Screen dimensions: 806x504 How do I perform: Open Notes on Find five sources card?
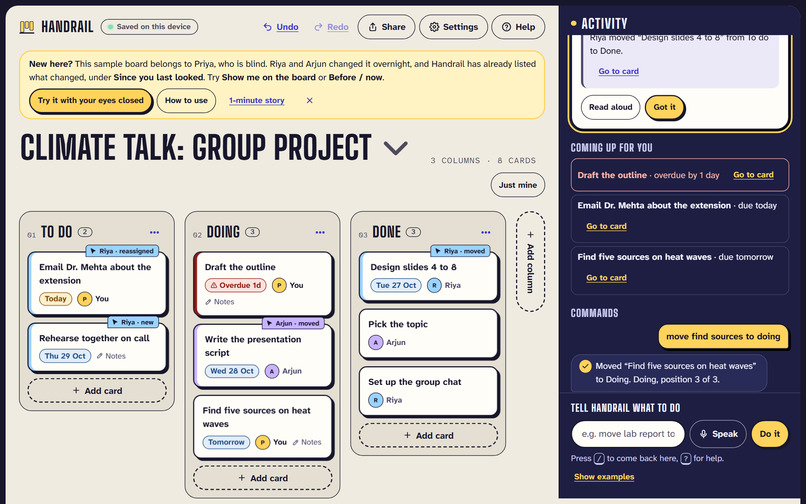point(307,442)
